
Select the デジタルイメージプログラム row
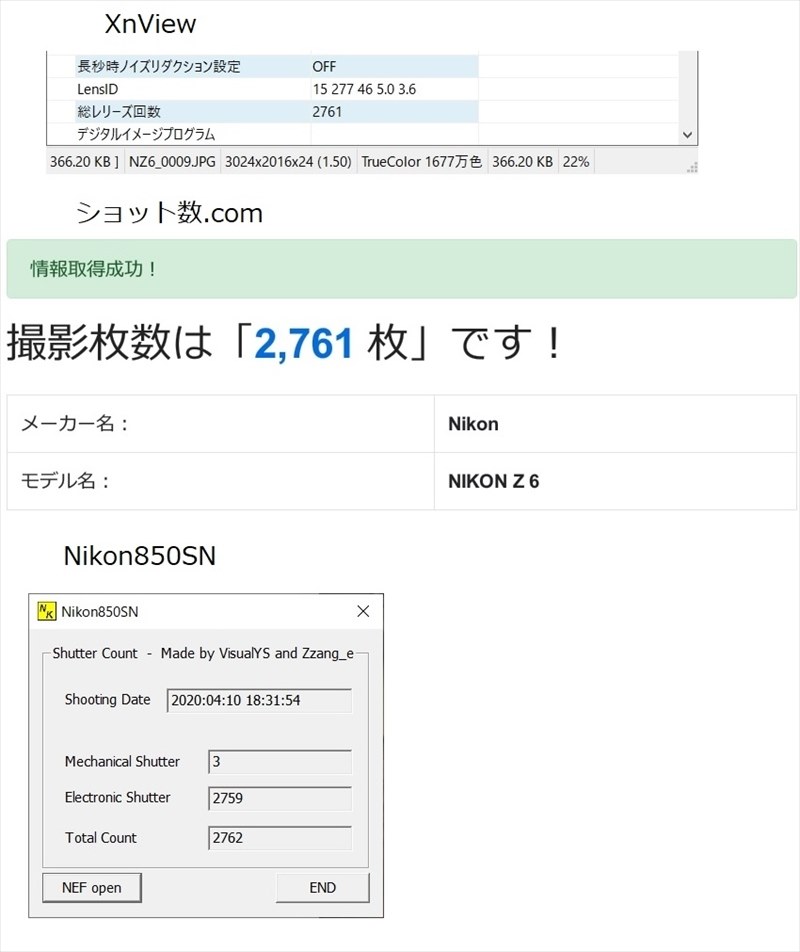(x=276, y=134)
